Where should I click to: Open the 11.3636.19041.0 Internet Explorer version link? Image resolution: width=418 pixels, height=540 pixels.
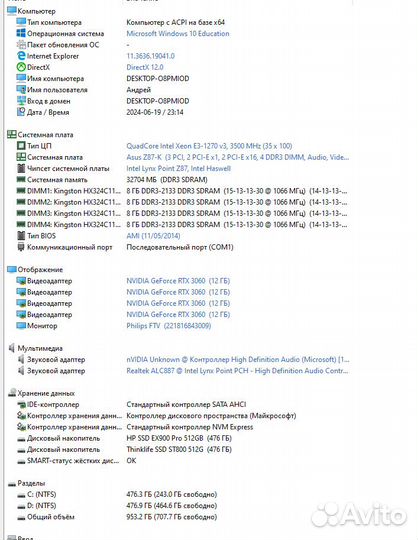click(150, 56)
